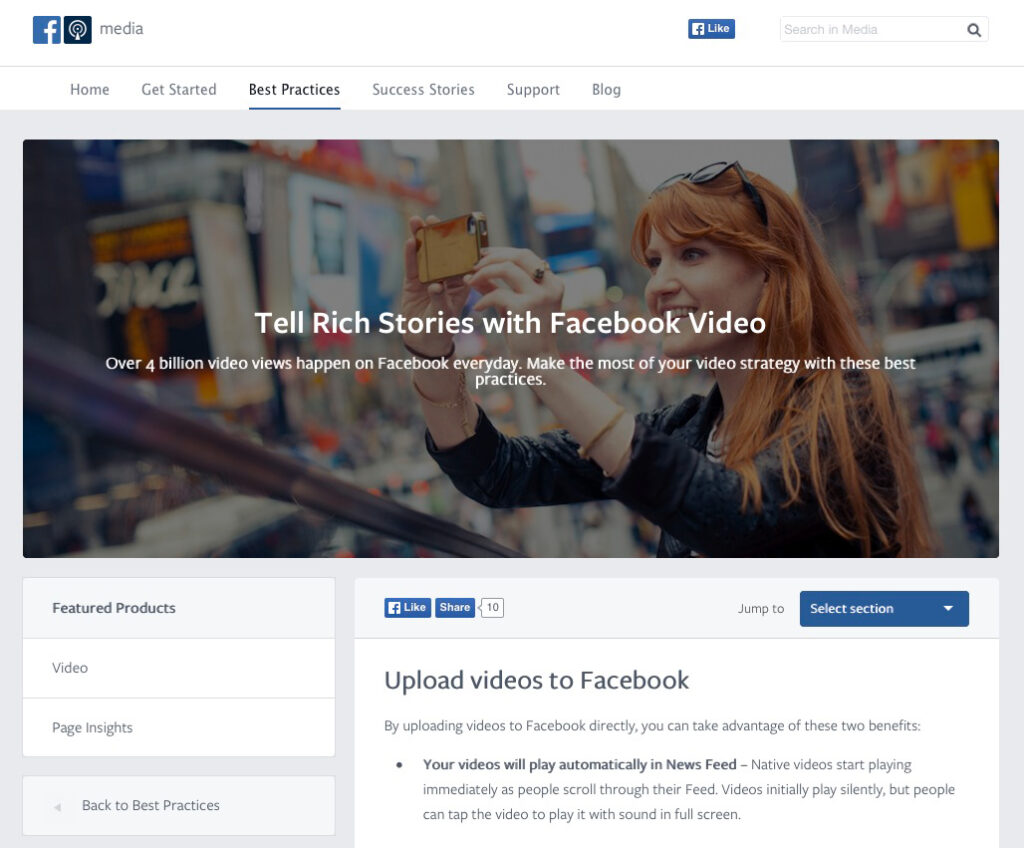Click the magnifying glass search icon
This screenshot has height=848, width=1024.
(x=973, y=30)
